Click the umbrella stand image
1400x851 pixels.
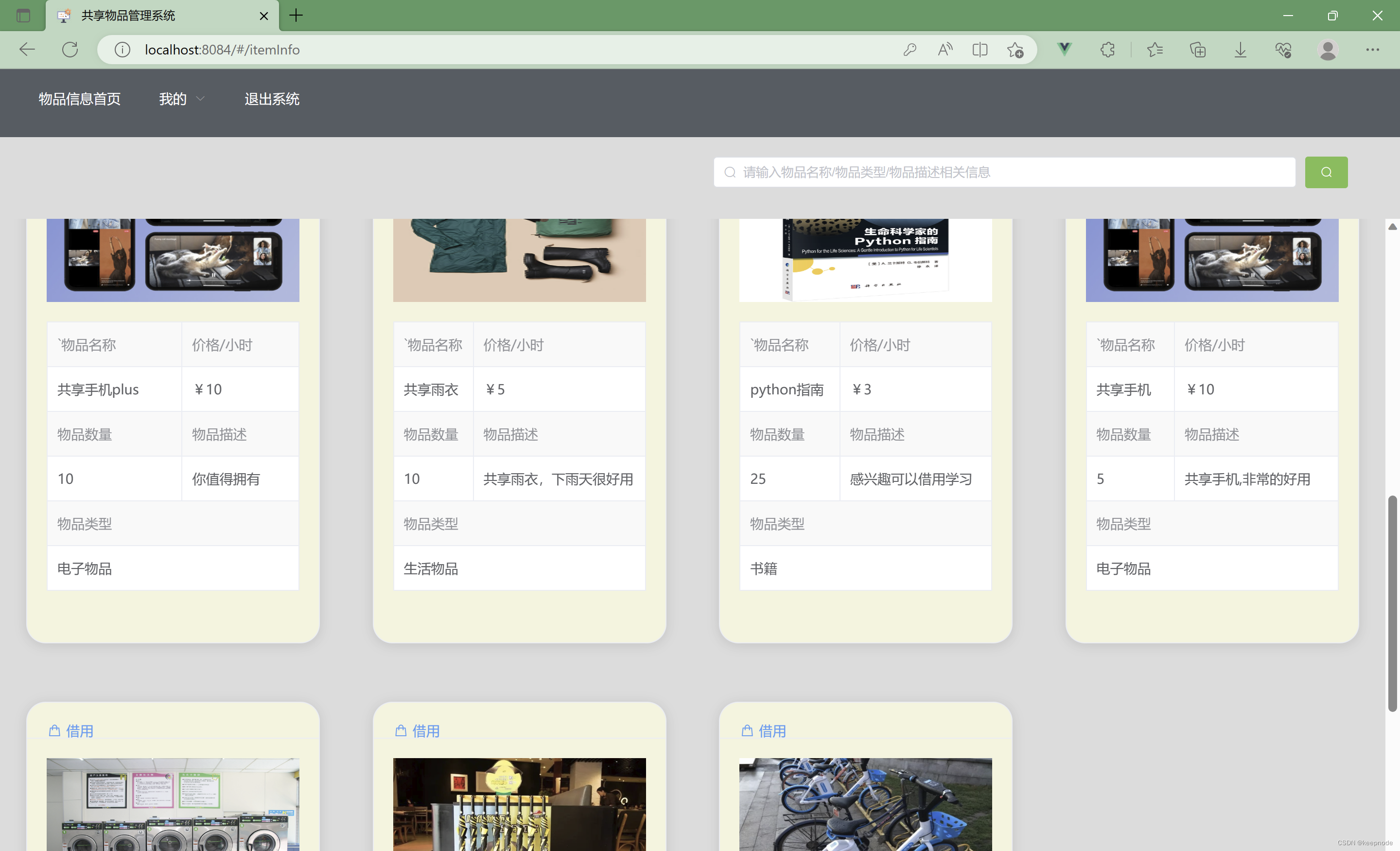[519, 804]
